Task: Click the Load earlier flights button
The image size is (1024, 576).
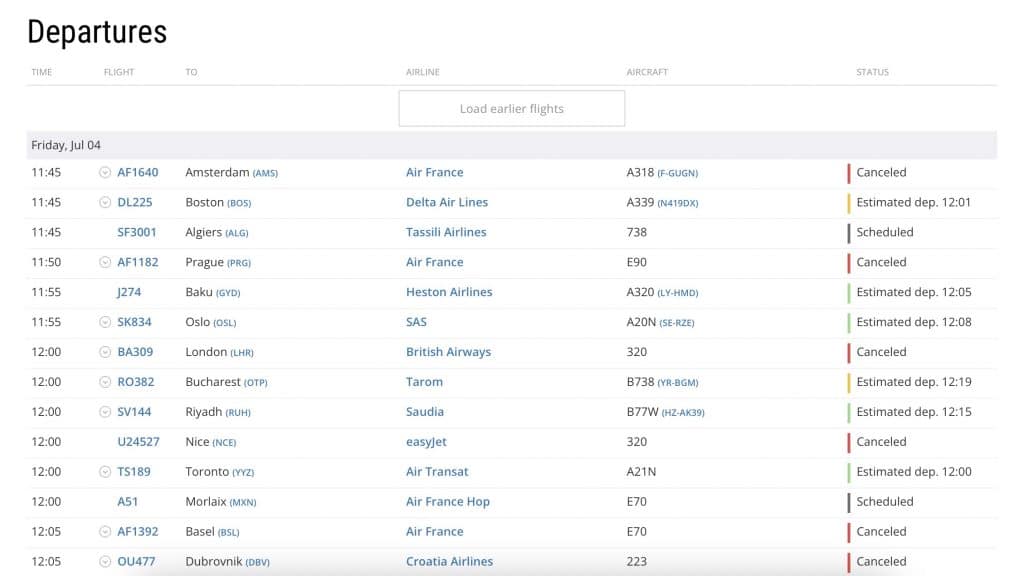Action: click(511, 109)
